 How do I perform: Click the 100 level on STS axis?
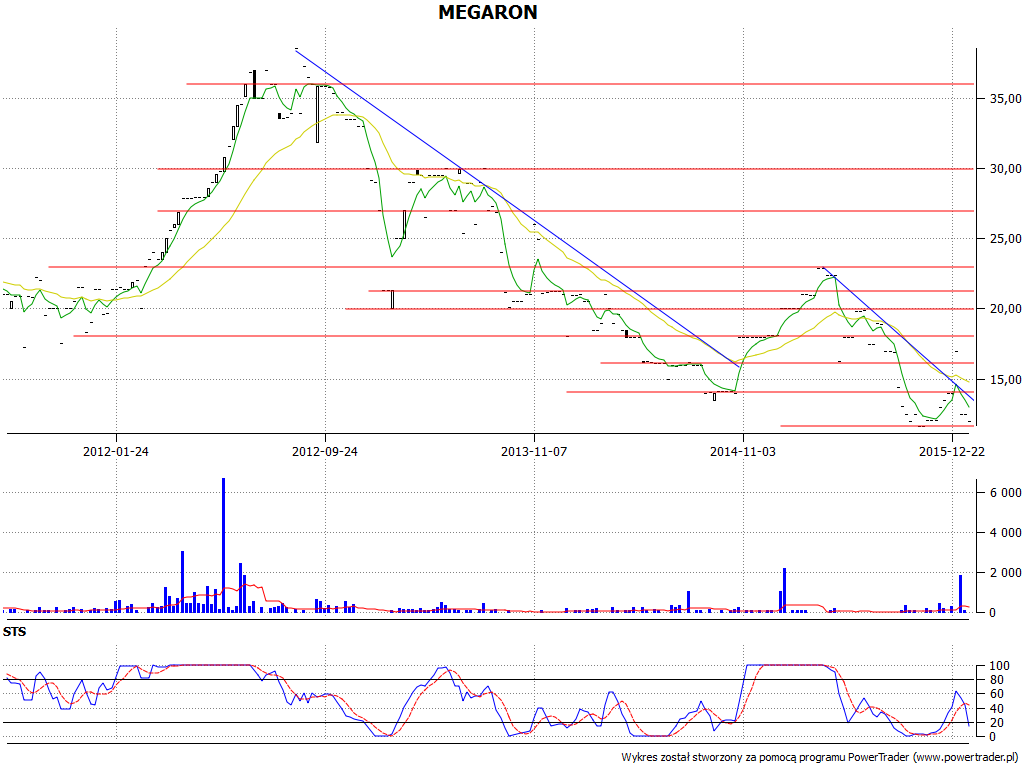click(x=1000, y=666)
